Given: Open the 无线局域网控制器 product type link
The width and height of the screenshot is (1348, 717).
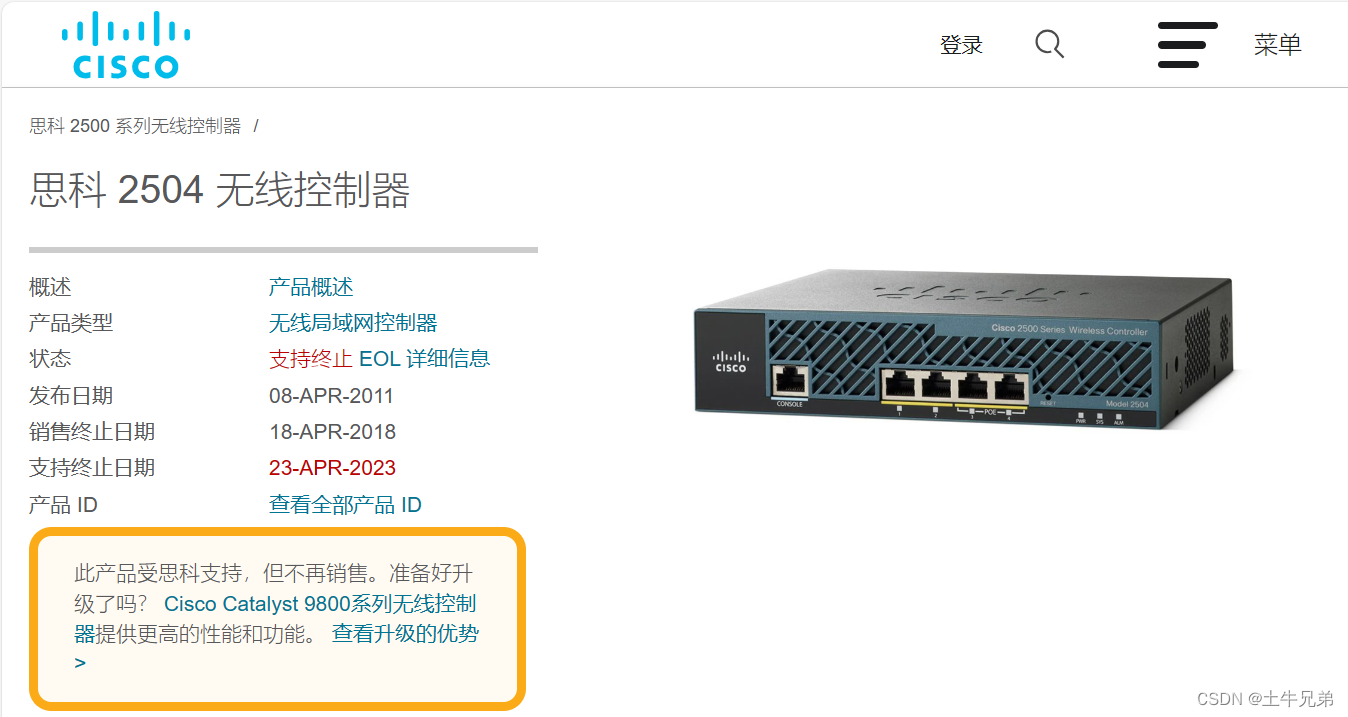Looking at the screenshot, I should click(353, 323).
